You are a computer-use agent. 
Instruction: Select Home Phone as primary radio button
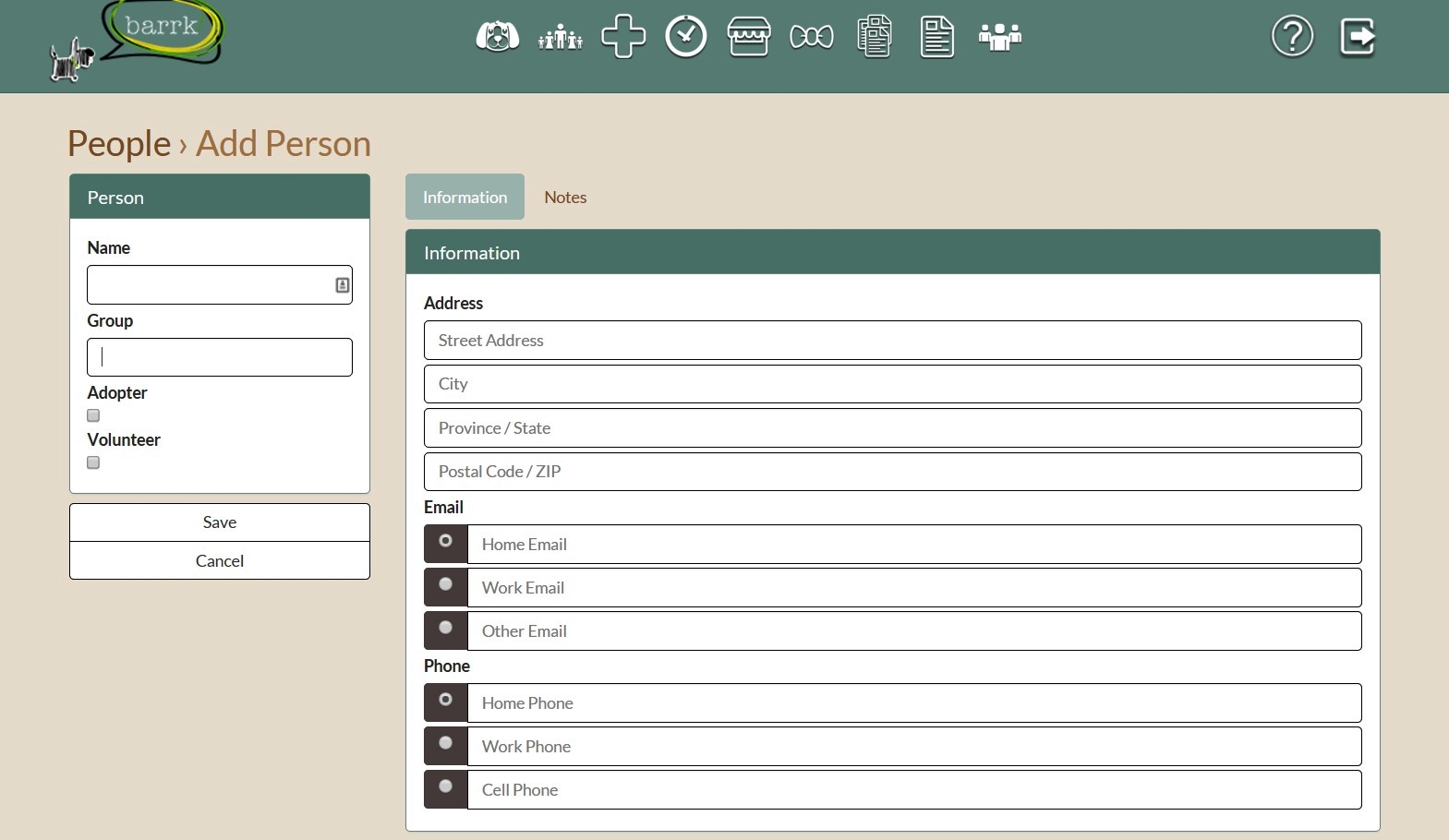pyautogui.click(x=446, y=700)
